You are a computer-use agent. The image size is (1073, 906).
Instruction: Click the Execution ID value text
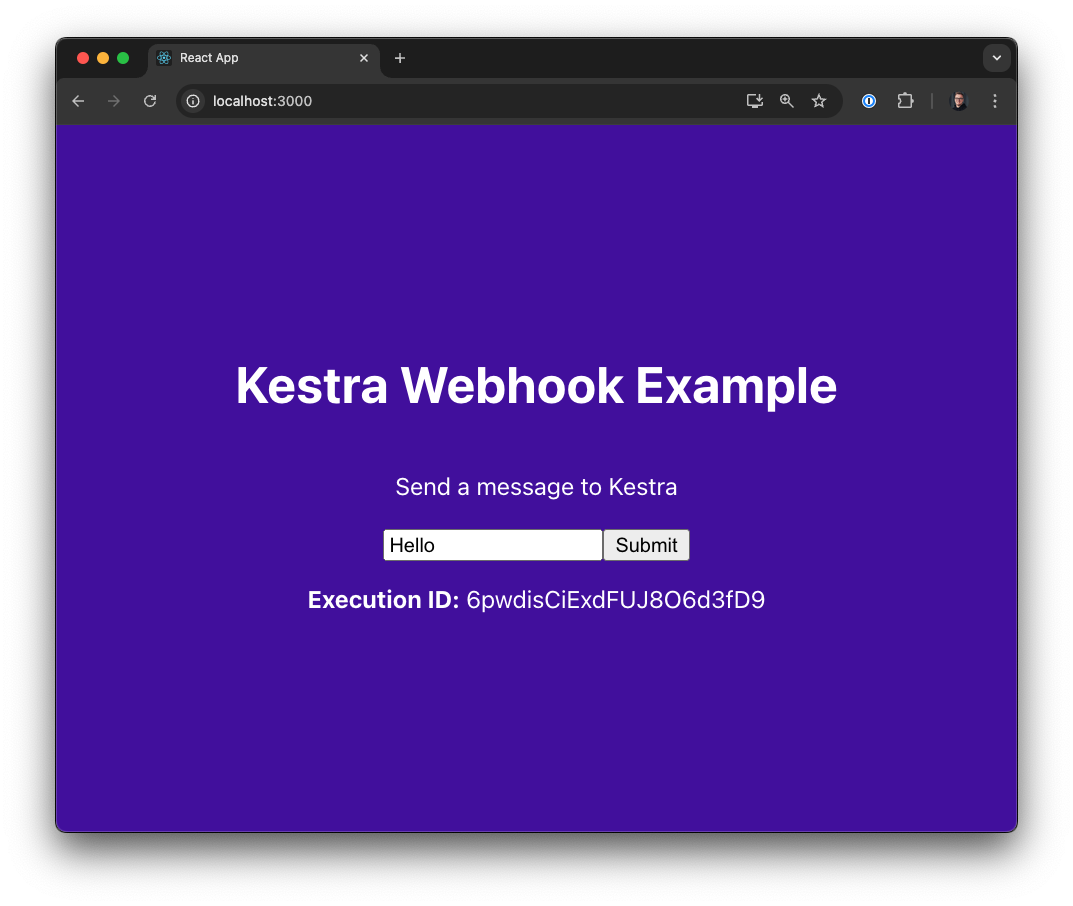(615, 600)
